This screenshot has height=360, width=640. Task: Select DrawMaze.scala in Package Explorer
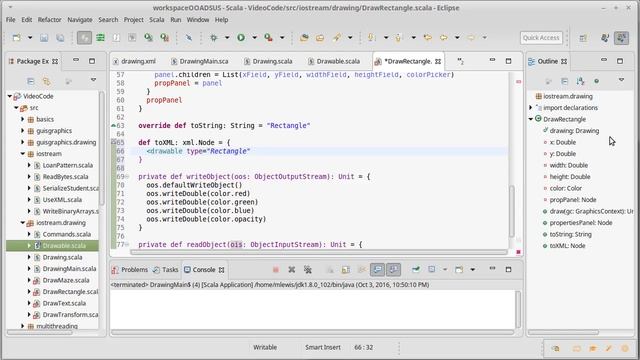66,280
